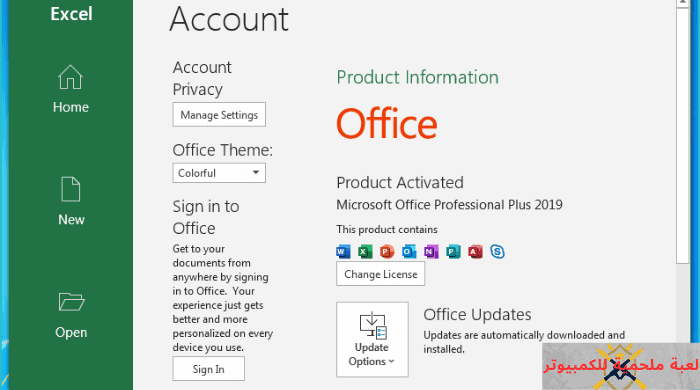Click the Excel app icon under product contains
Viewport: 700px width, 390px height.
365,252
